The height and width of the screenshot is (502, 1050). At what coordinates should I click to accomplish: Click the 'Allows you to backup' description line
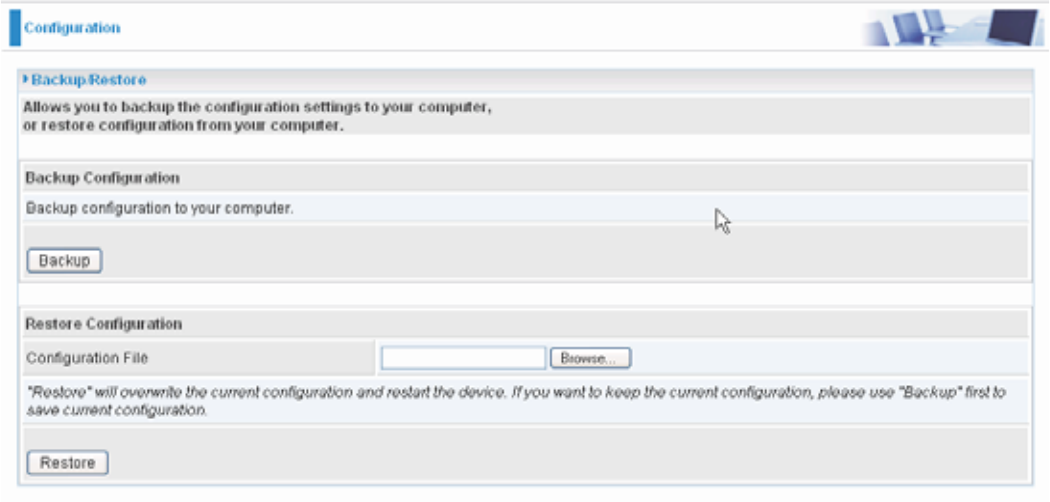coord(257,107)
